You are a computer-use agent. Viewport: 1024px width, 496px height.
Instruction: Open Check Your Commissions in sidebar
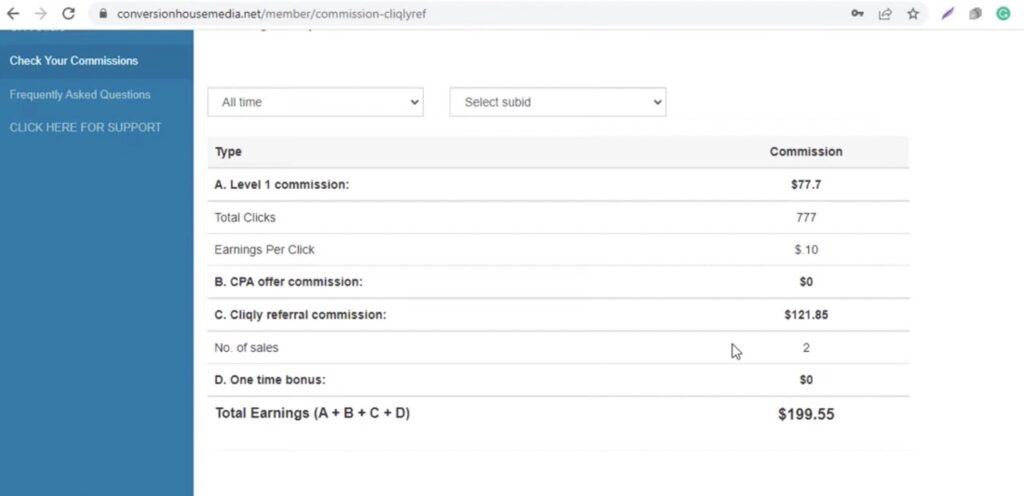coord(74,61)
